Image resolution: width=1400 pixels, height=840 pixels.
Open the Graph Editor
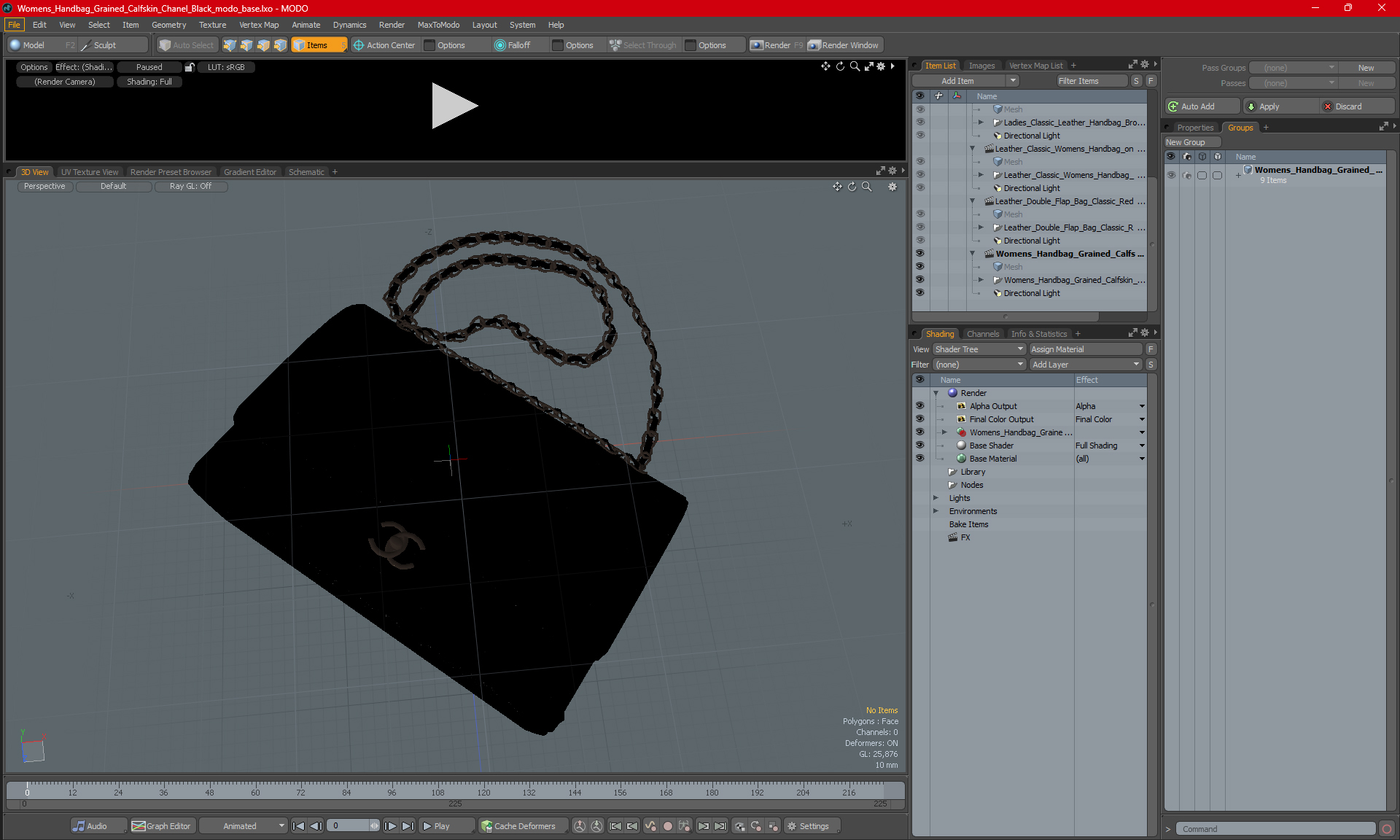[162, 826]
